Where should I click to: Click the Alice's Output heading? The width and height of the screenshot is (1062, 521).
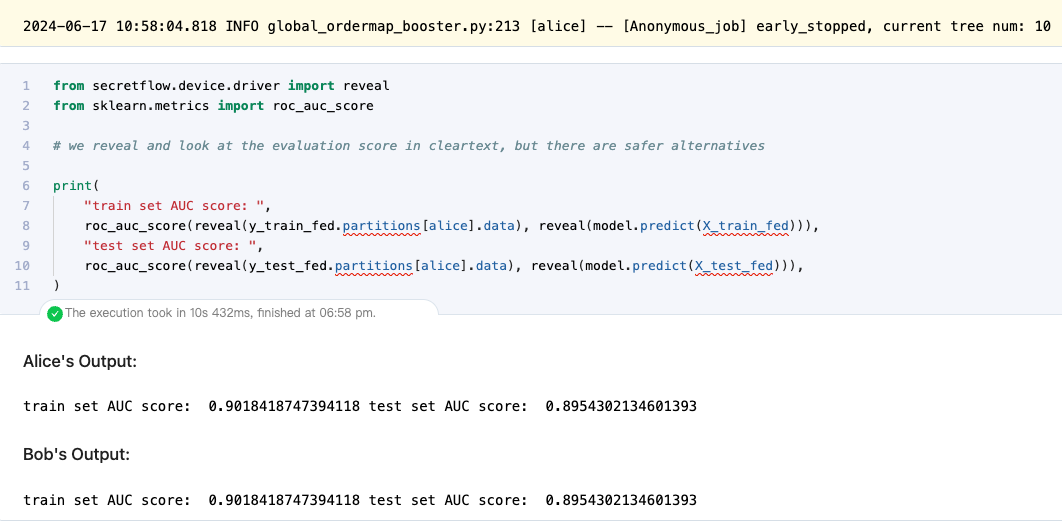click(x=80, y=362)
